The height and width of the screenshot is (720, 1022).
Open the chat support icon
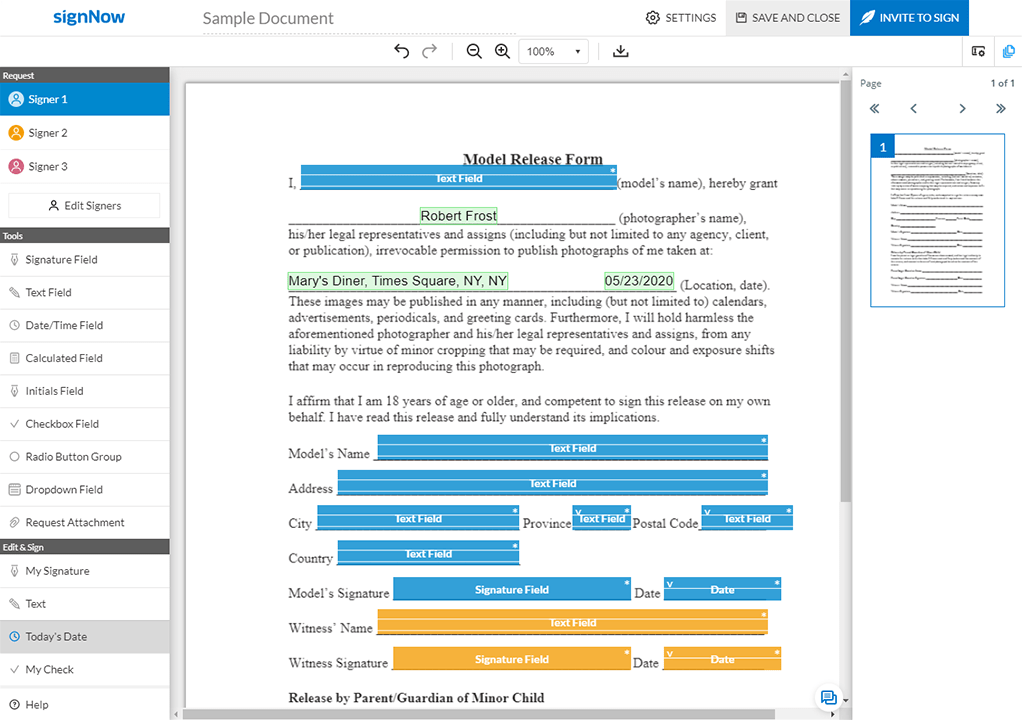(x=828, y=698)
